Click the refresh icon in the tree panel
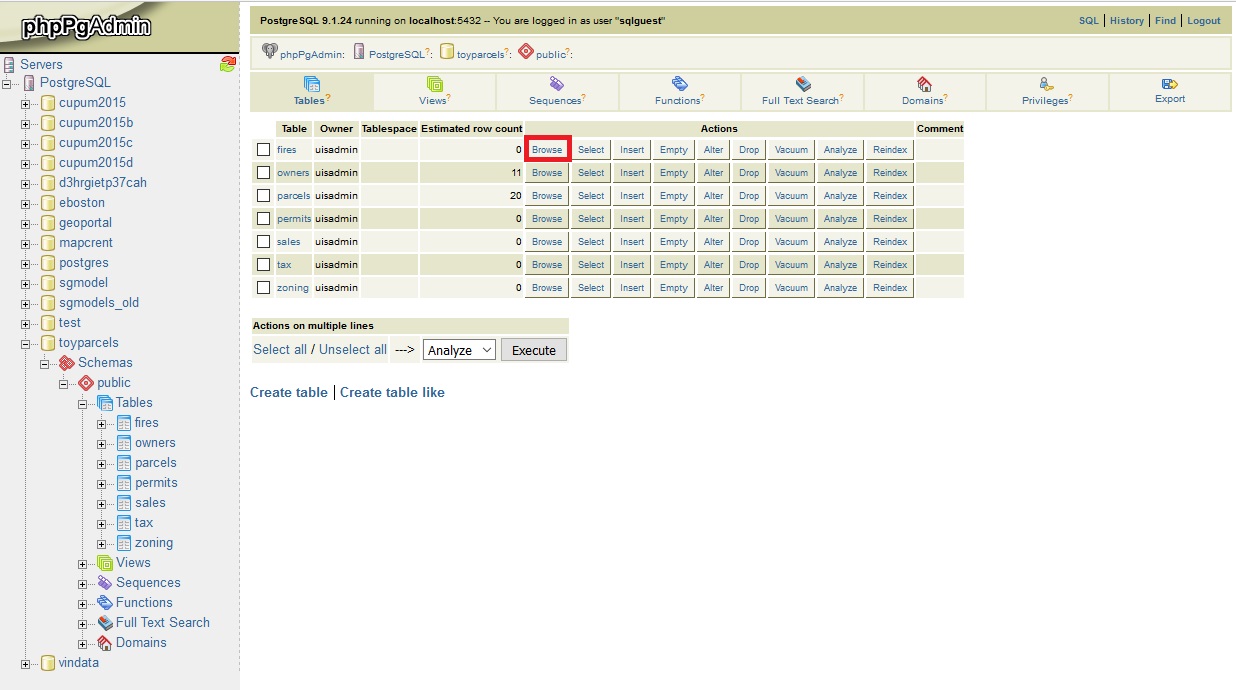This screenshot has height=690, width=1236. [228, 64]
